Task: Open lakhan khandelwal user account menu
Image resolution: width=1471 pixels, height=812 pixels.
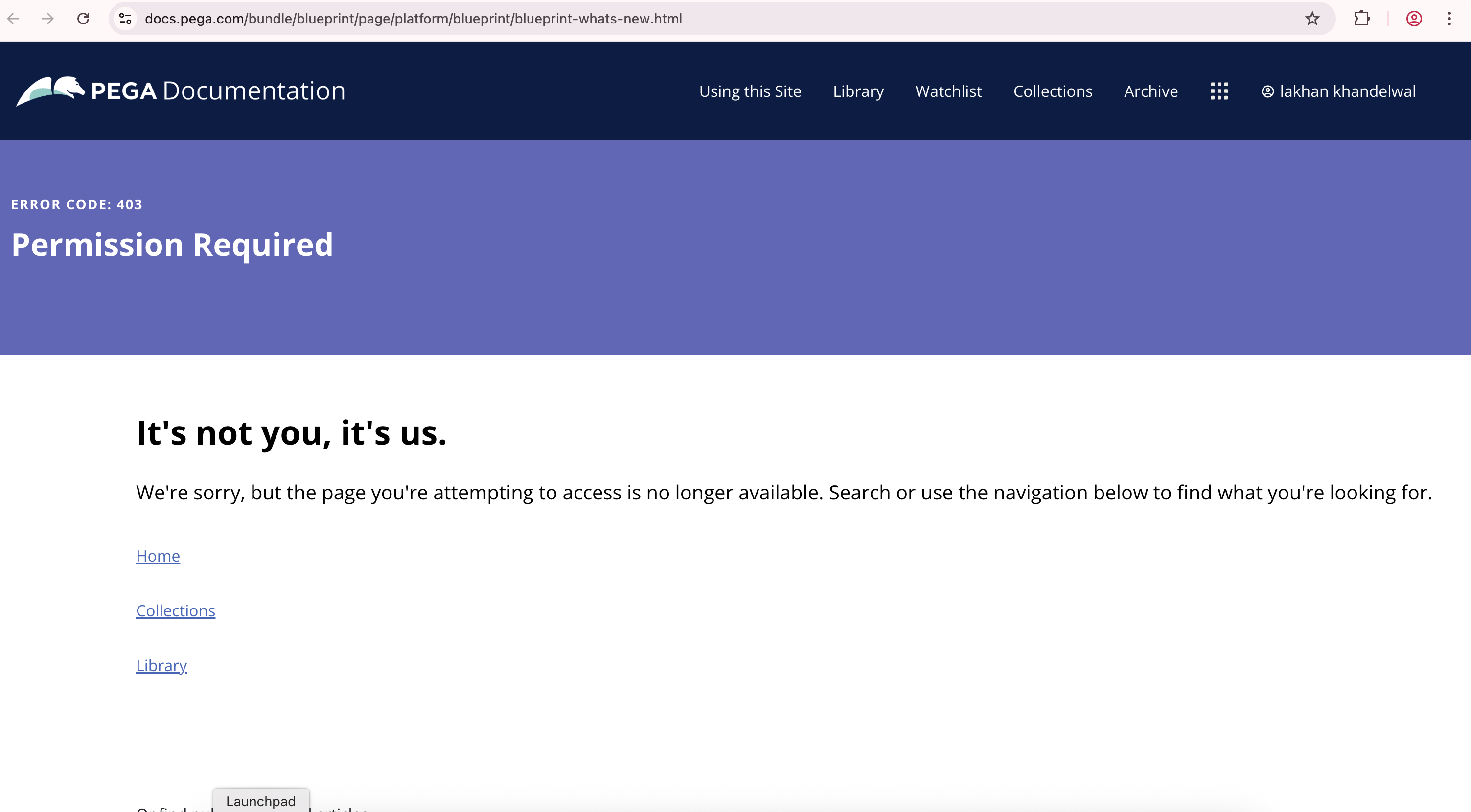Action: tap(1338, 91)
